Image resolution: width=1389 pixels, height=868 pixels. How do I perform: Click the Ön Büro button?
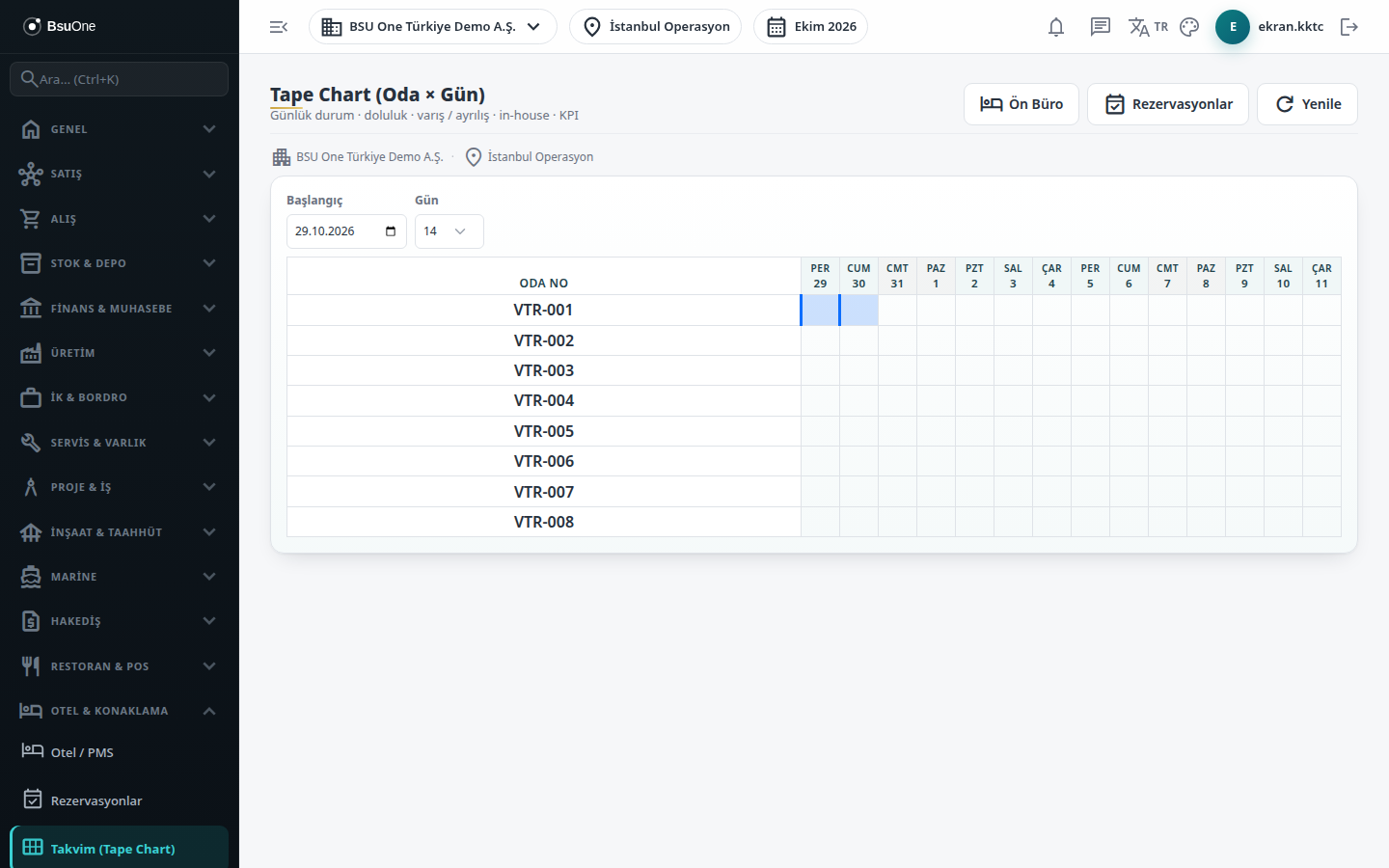pyautogui.click(x=1021, y=104)
